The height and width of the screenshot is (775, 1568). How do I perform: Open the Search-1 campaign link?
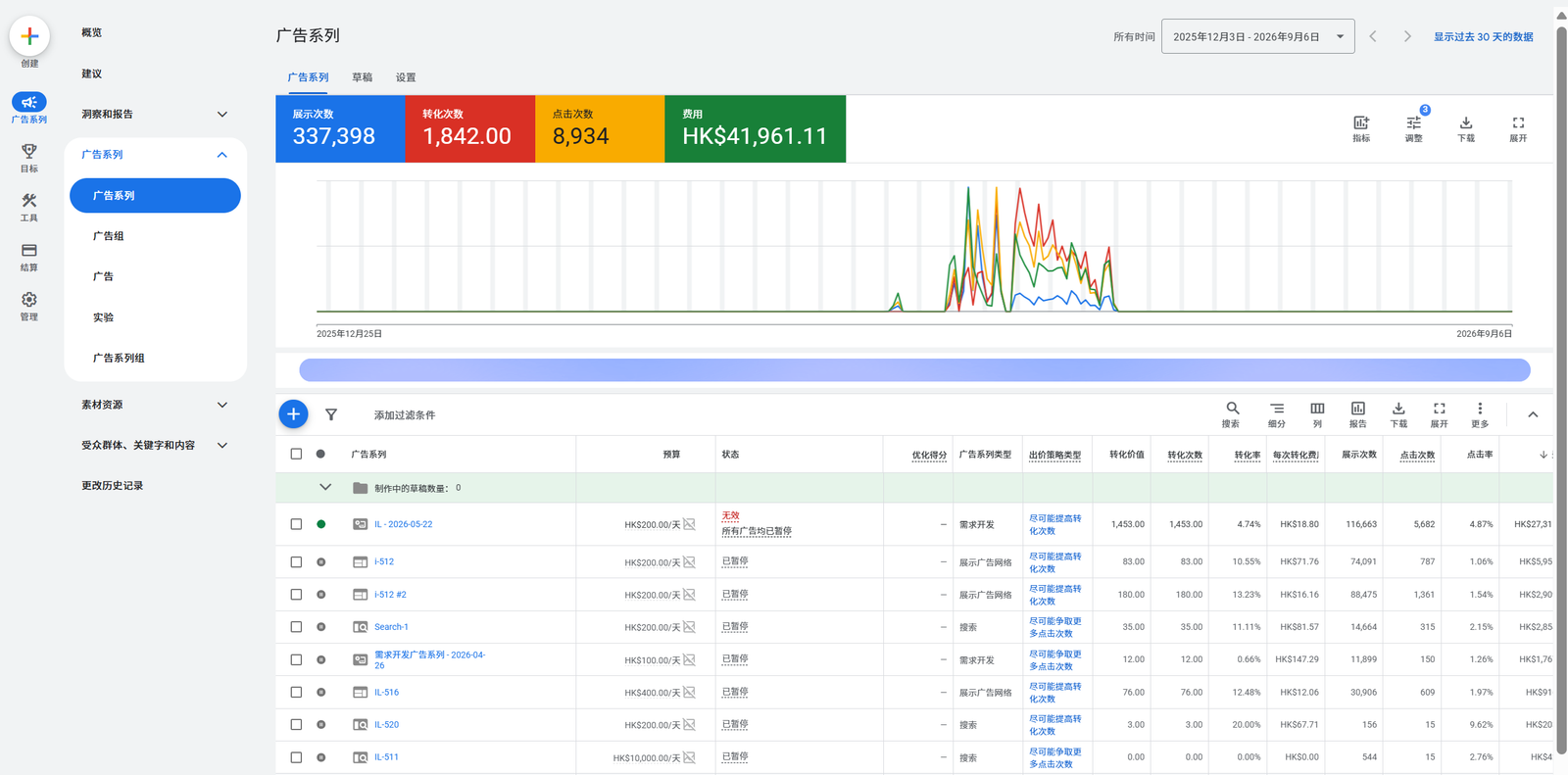tap(391, 627)
